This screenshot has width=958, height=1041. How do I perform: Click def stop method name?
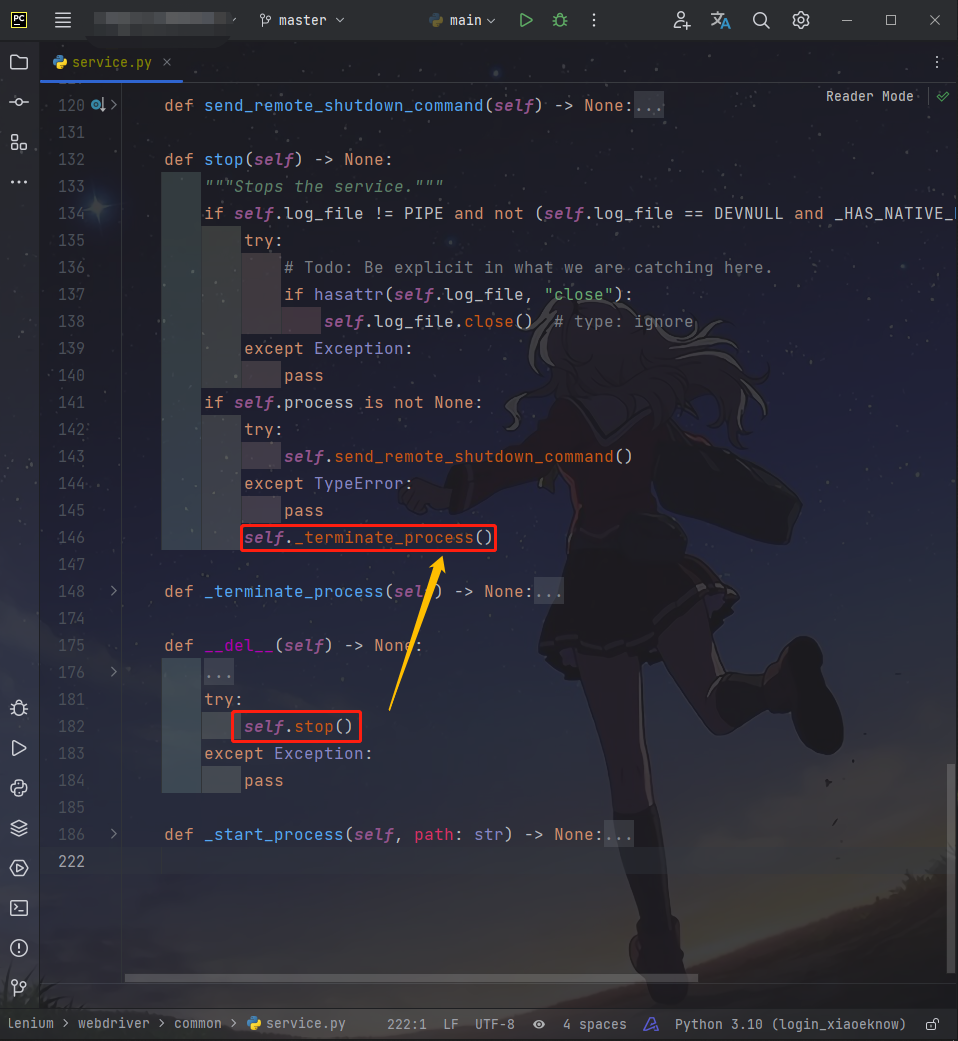[x=224, y=159]
